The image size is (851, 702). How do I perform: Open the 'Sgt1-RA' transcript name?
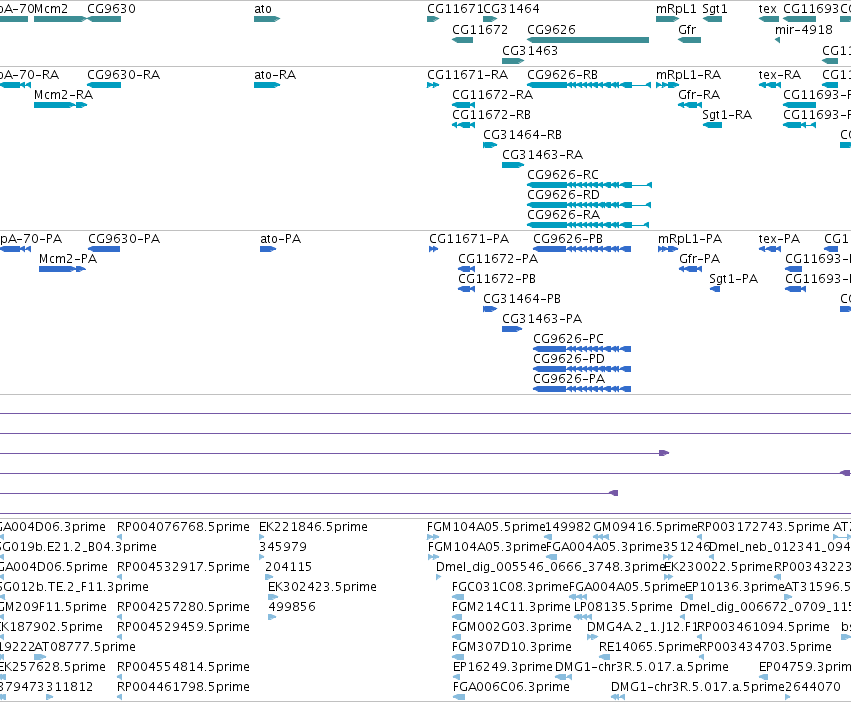pos(727,115)
